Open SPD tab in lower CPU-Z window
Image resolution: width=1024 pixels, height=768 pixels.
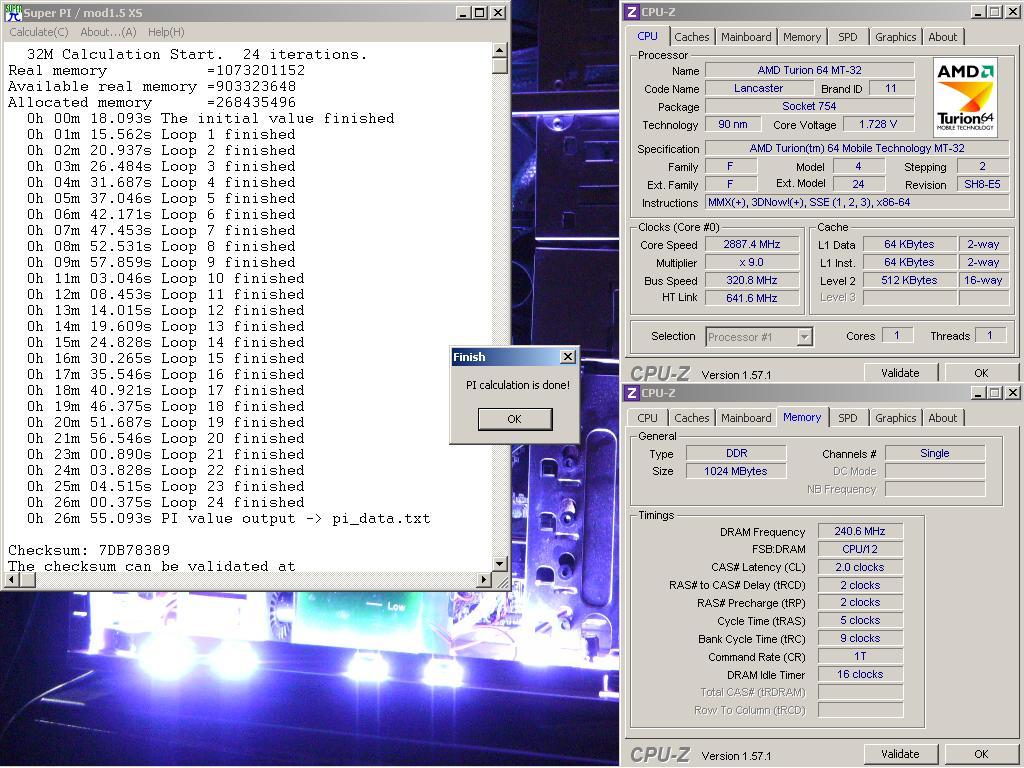click(847, 418)
